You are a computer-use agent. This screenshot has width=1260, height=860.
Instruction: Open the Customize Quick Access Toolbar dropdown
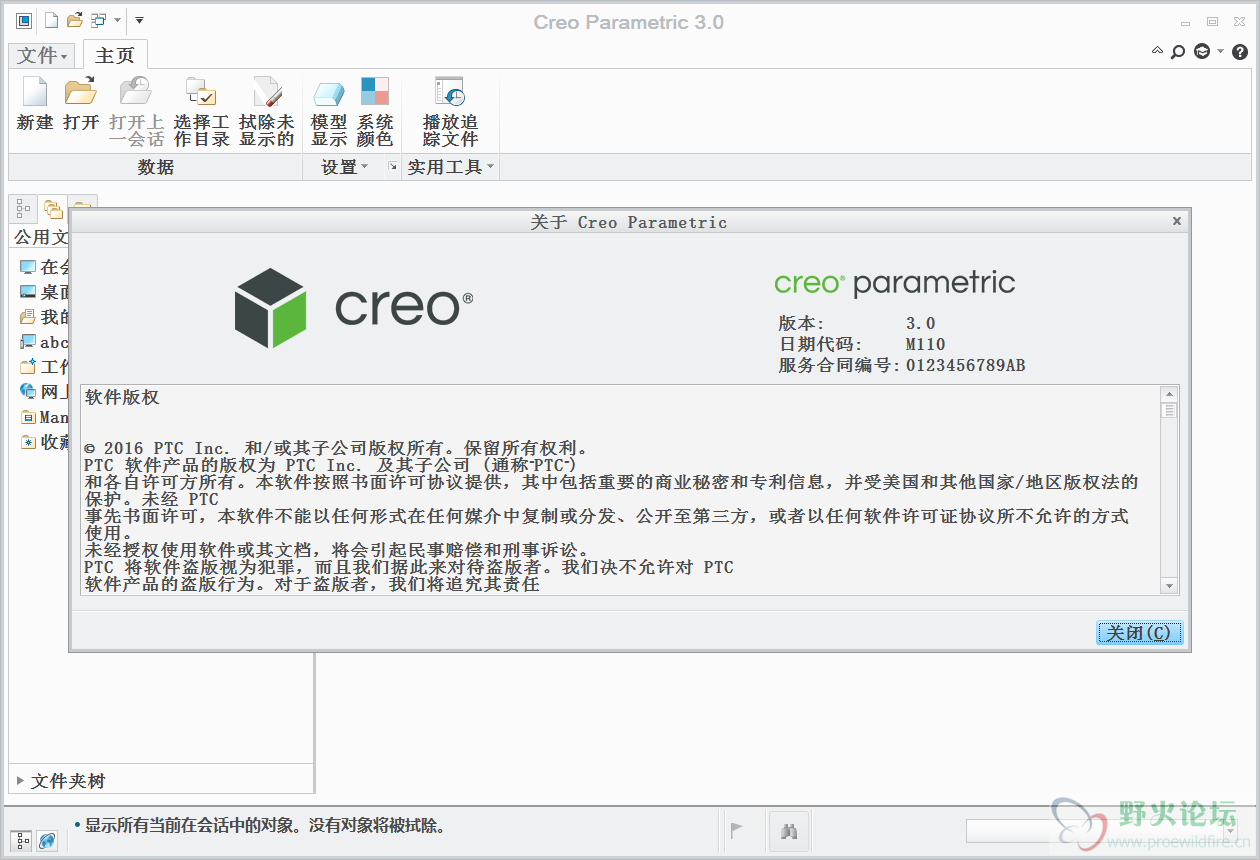(x=139, y=20)
